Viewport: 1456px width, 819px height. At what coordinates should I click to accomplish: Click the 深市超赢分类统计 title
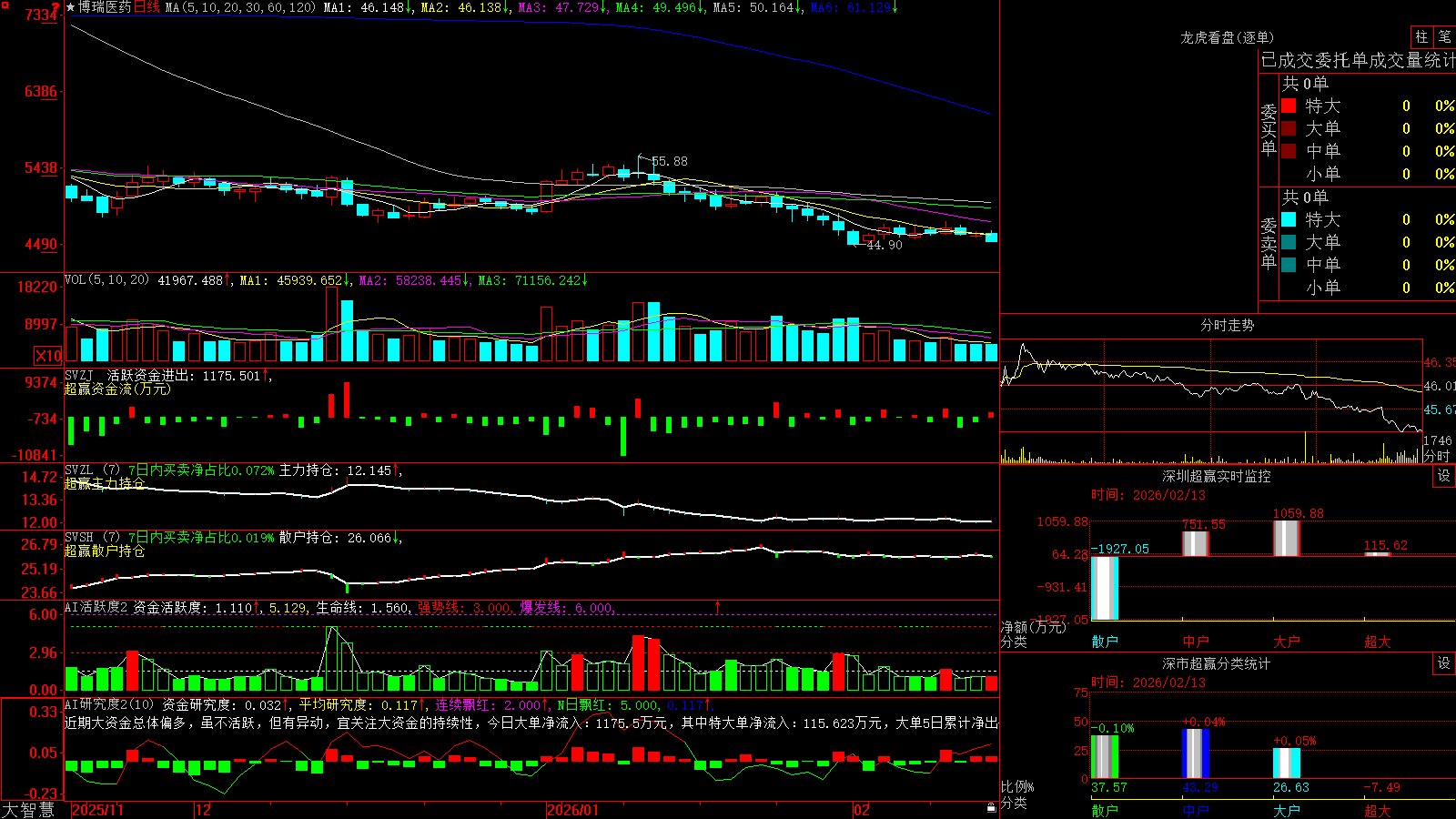(x=1217, y=663)
